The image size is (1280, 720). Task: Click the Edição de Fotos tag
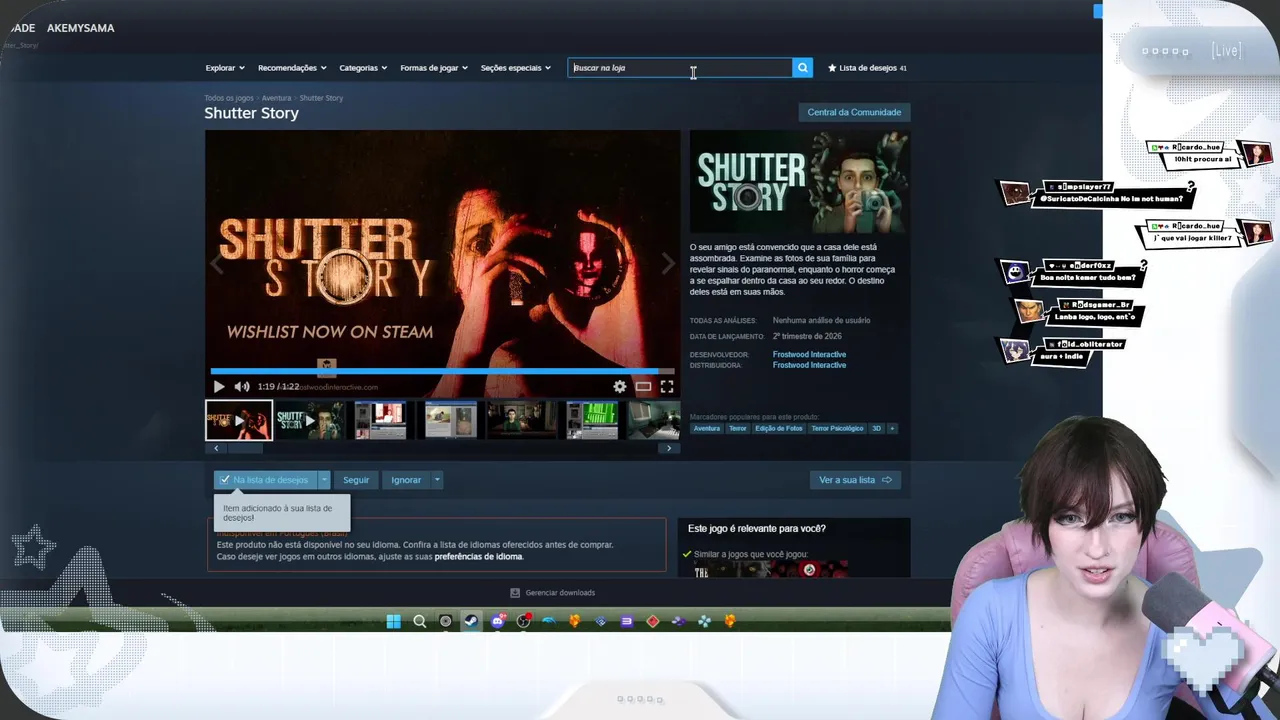tap(779, 428)
